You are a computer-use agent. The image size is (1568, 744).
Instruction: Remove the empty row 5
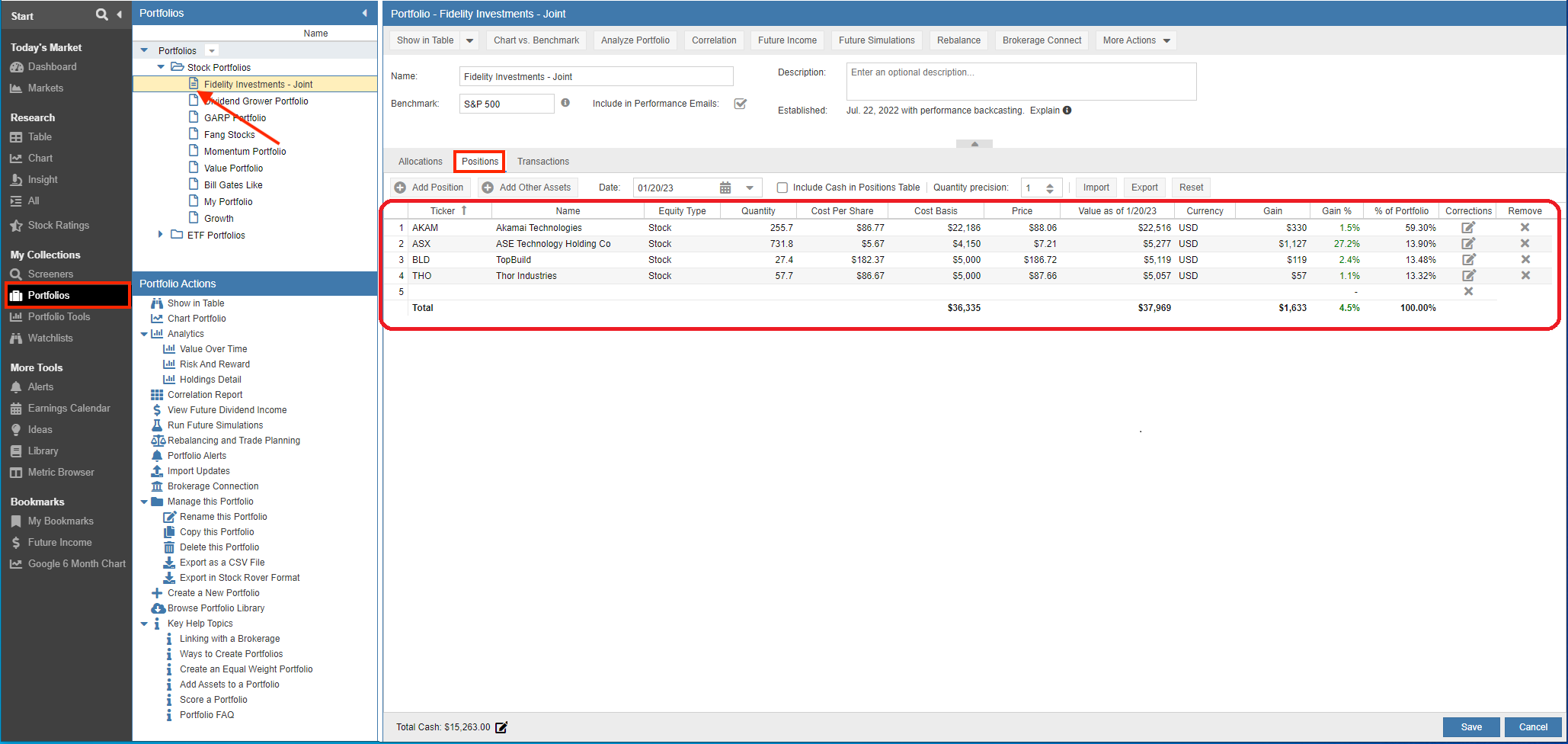pyautogui.click(x=1468, y=291)
